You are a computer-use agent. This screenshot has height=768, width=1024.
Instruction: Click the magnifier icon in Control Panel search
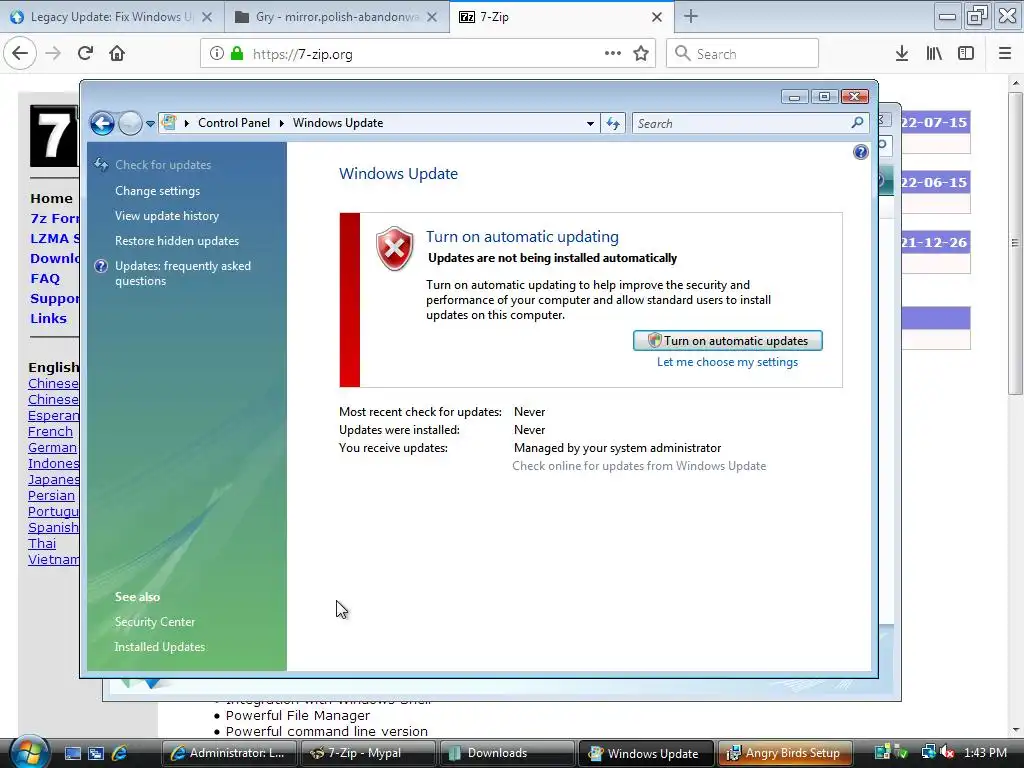857,122
